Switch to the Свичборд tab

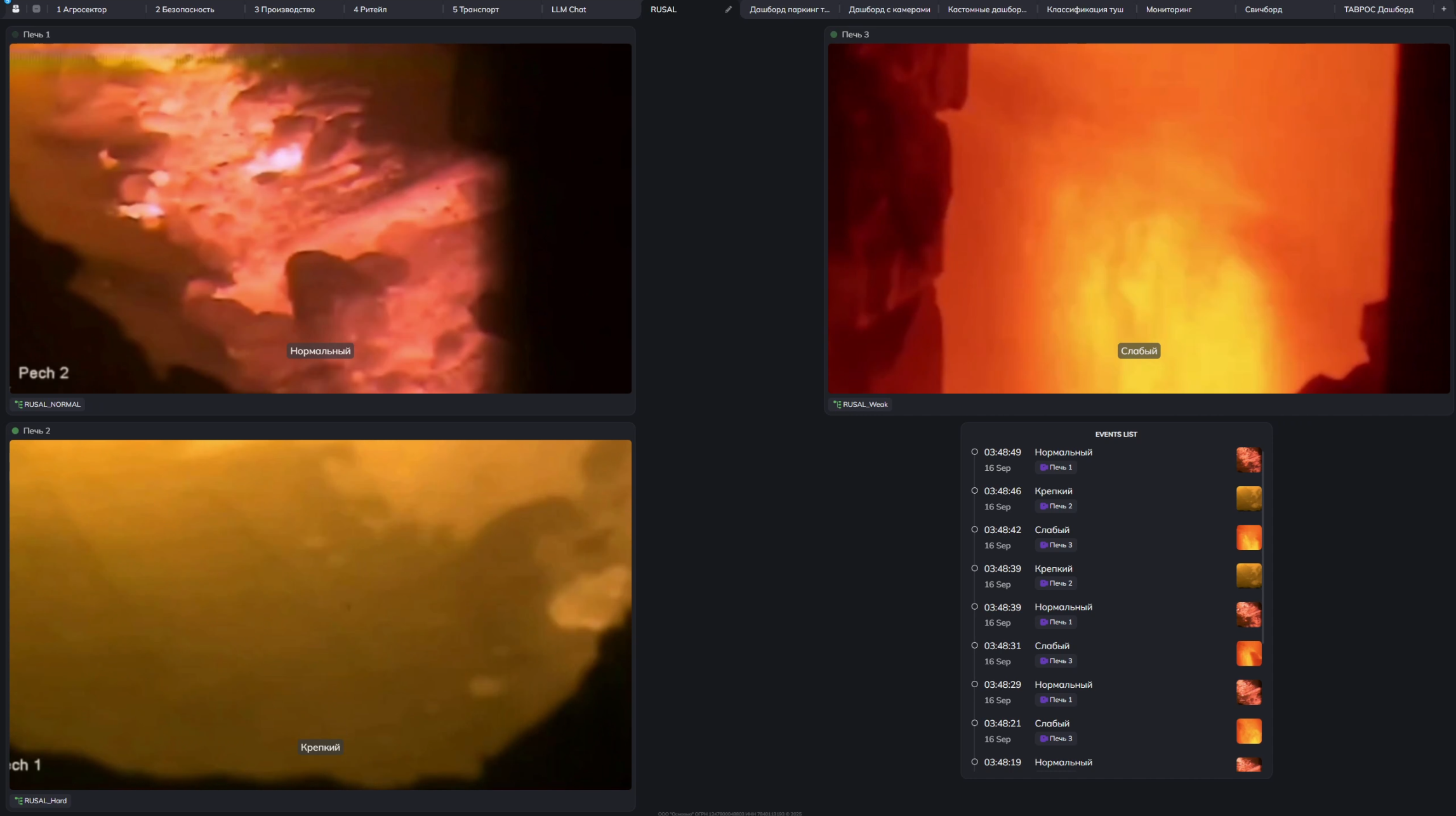coord(1263,10)
